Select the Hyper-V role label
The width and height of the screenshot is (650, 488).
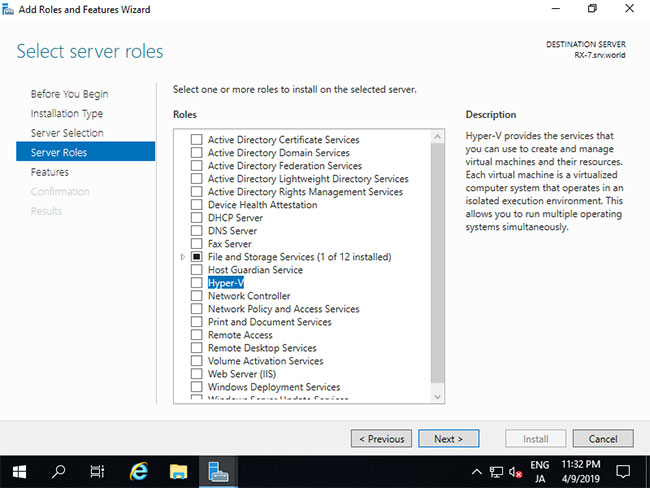pos(226,283)
